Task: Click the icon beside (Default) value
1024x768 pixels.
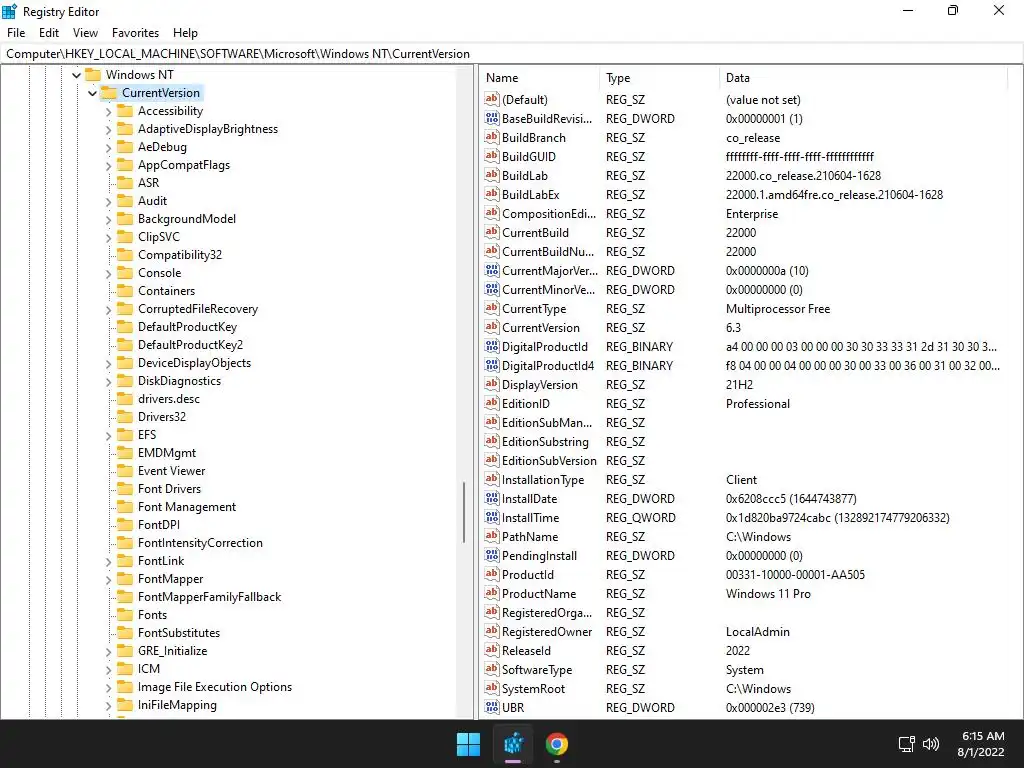Action: coord(492,100)
